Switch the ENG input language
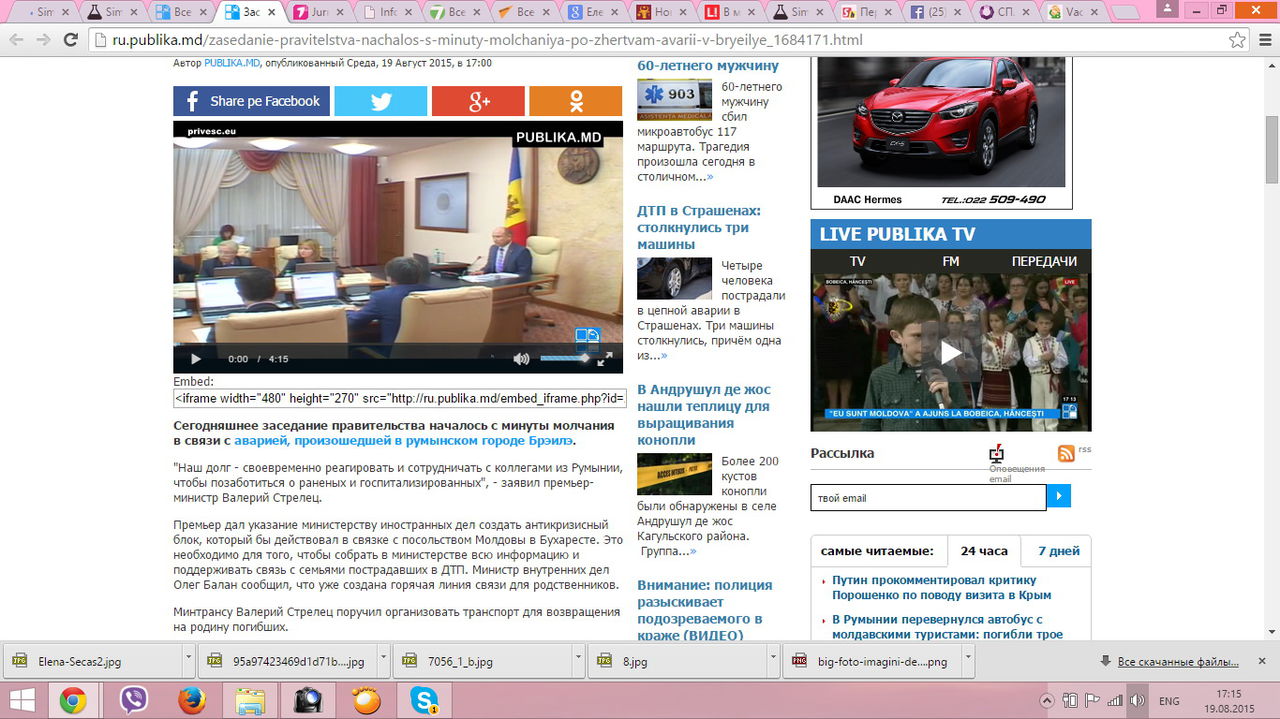Image resolution: width=1280 pixels, height=719 pixels. point(1169,701)
